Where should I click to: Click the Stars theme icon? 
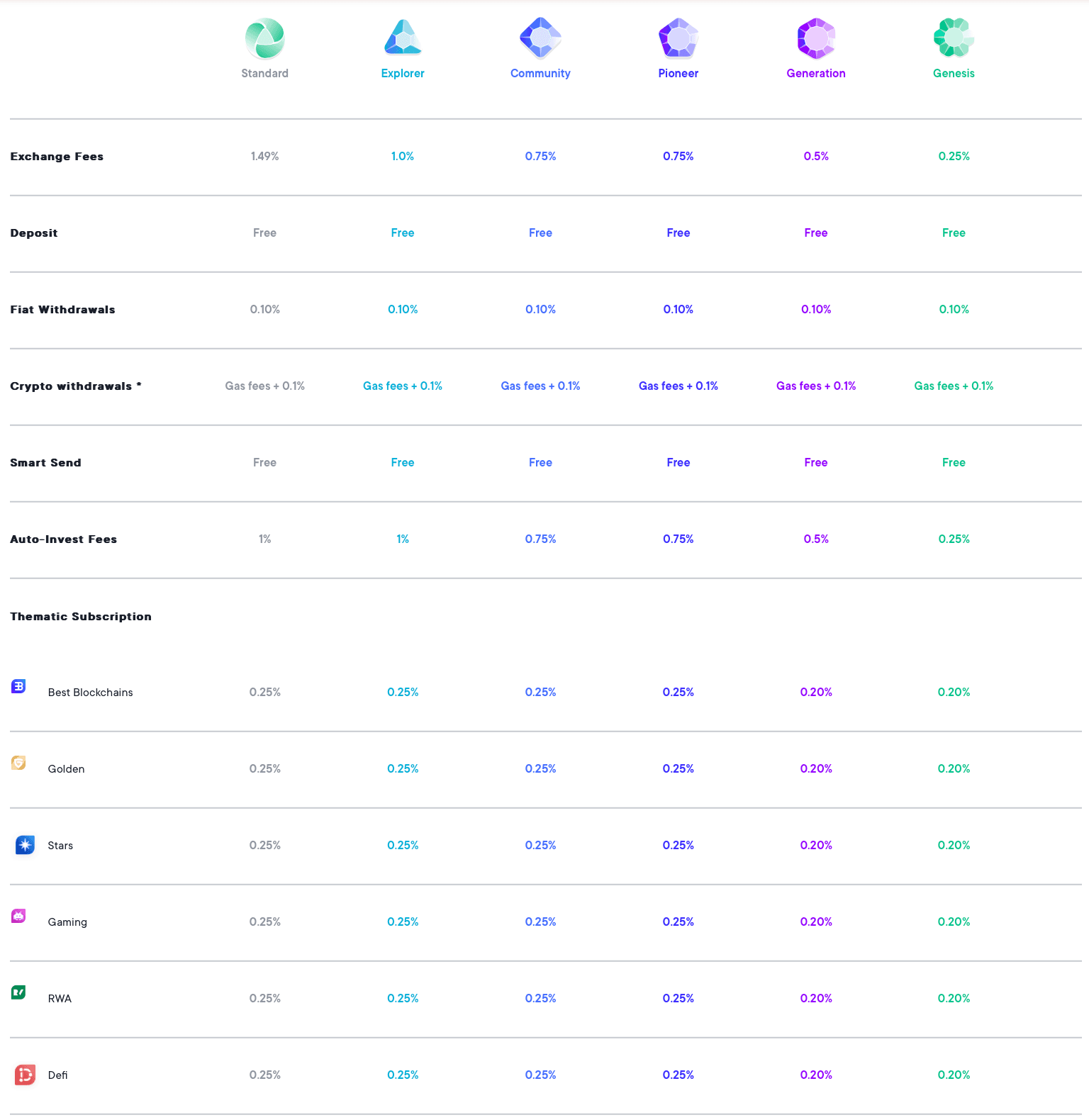point(25,845)
